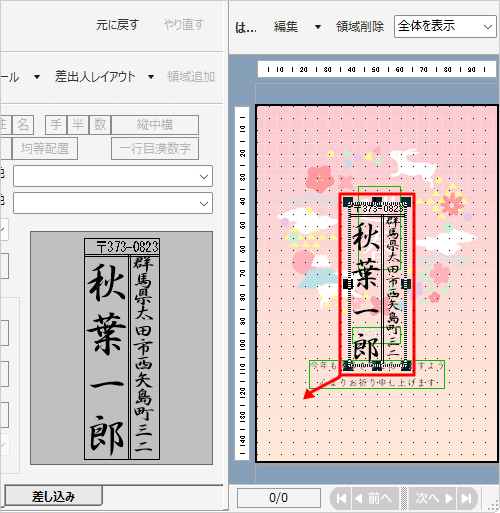500x513 pixels.
Task: Click the 0/0 record counter field
Action: [279, 498]
